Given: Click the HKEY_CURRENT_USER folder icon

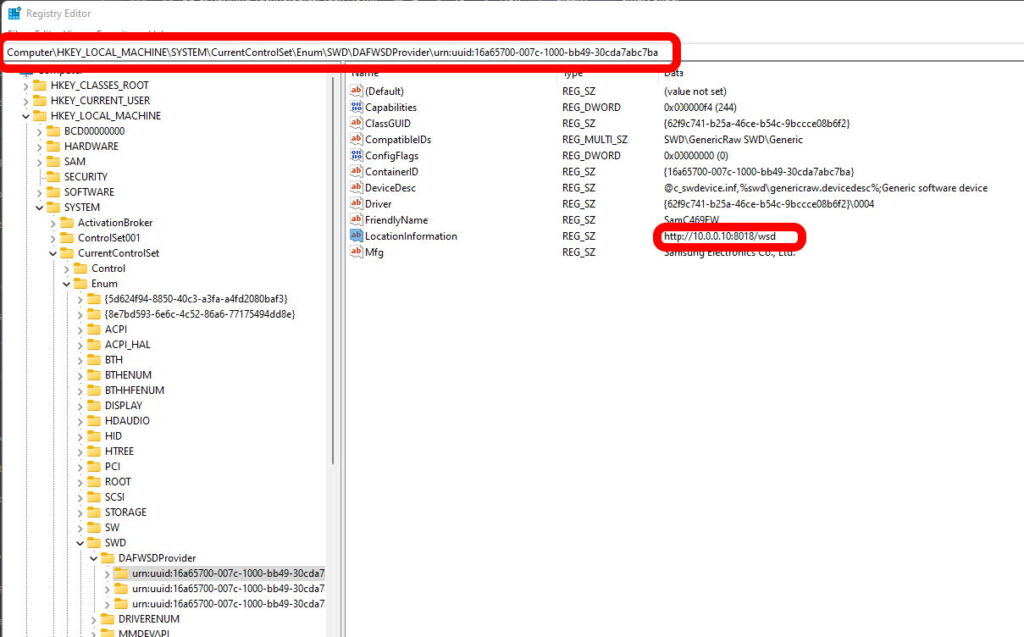Looking at the screenshot, I should point(40,100).
